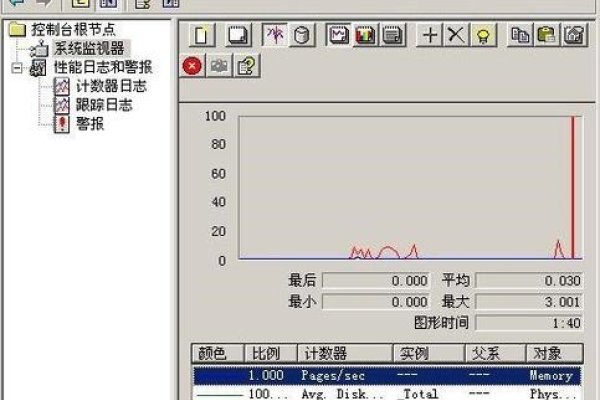The image size is (600, 400).
Task: Click the 最后 value field 0.000
Action: click(x=376, y=281)
